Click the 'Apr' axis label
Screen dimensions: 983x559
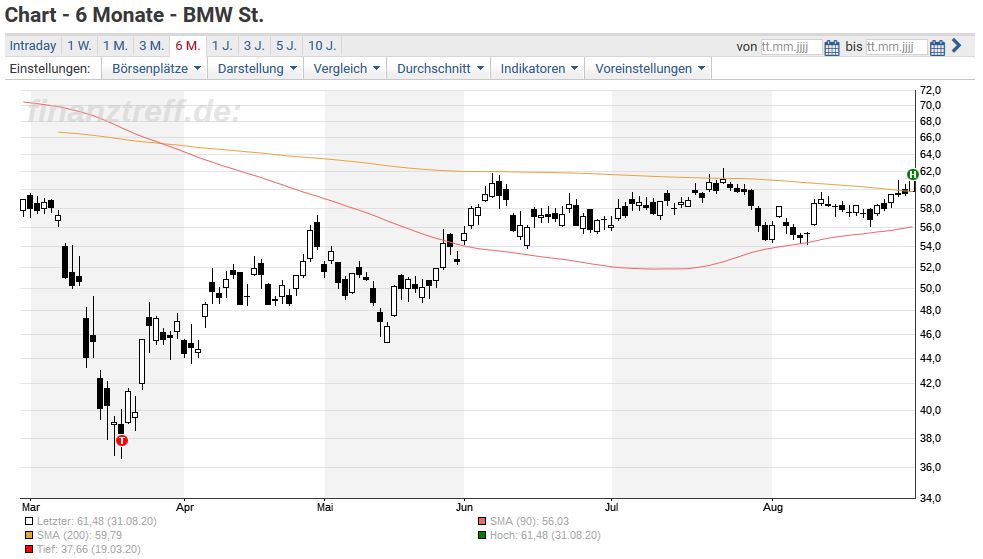coord(185,507)
